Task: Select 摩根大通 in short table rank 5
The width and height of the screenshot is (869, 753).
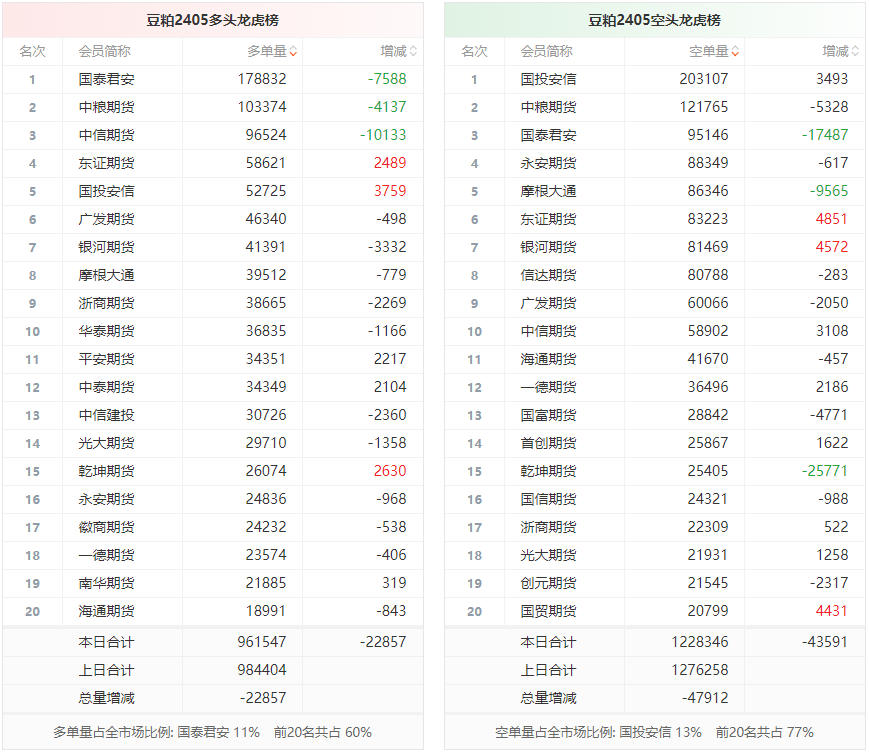Action: coord(548,191)
